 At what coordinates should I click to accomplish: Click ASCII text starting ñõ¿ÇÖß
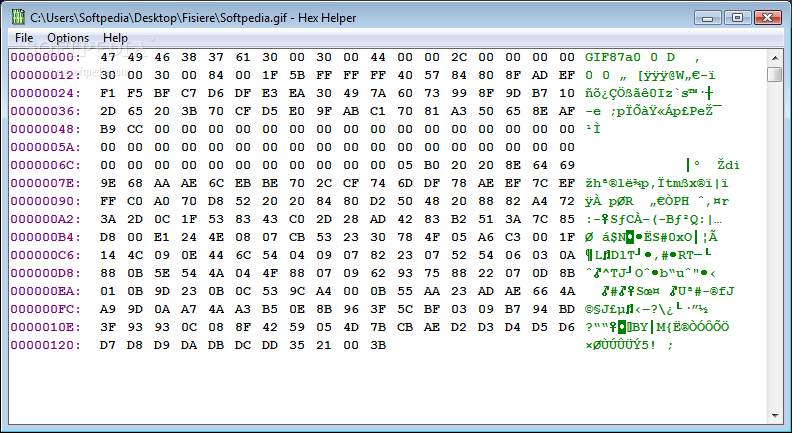649,93
